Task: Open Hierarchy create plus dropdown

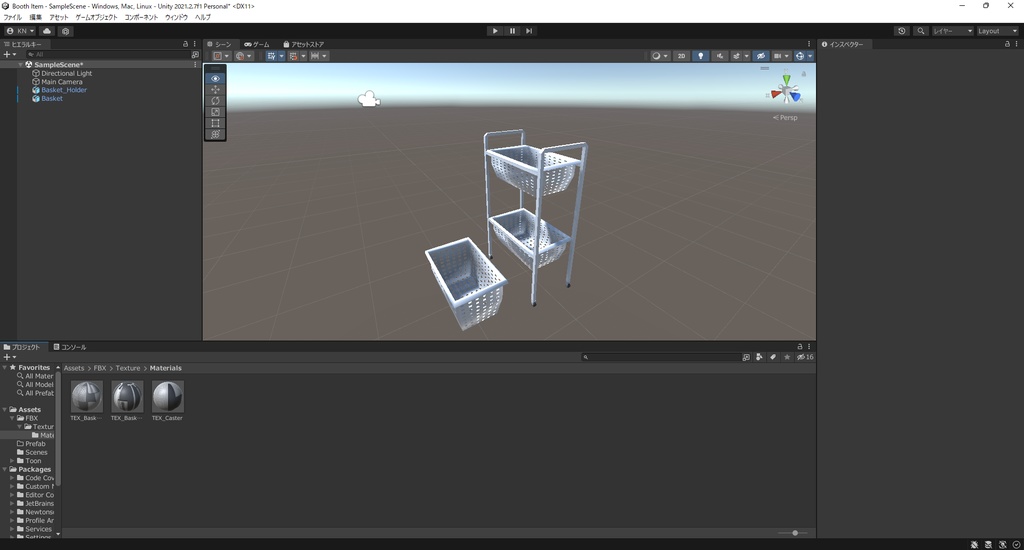Action: click(10, 54)
